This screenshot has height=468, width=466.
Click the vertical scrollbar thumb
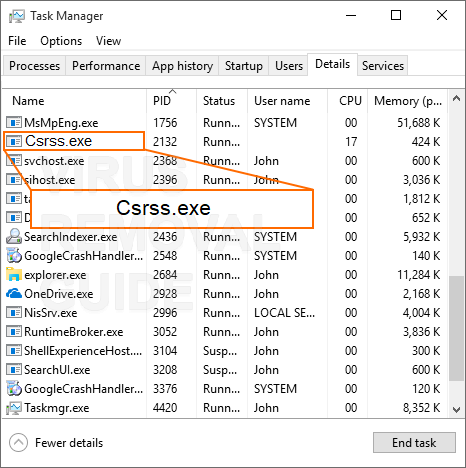(x=456, y=328)
